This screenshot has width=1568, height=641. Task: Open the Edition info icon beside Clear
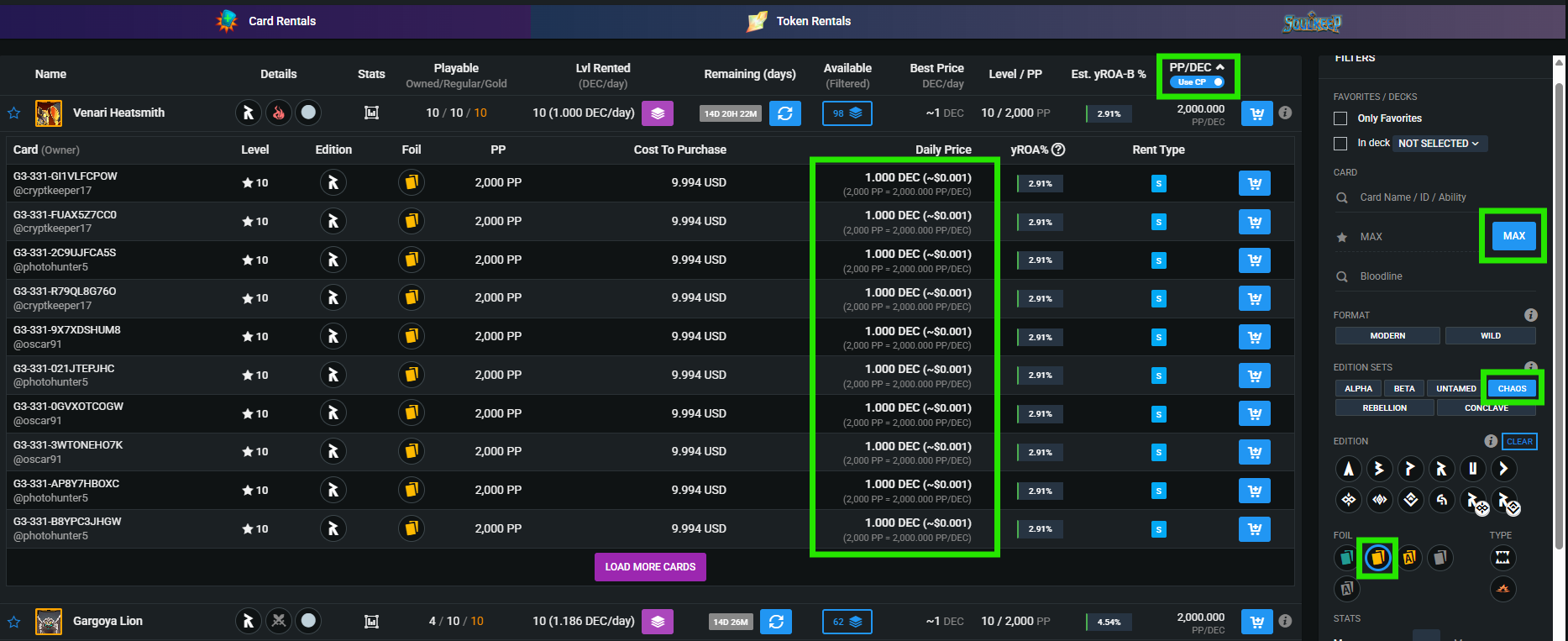coord(1491,441)
